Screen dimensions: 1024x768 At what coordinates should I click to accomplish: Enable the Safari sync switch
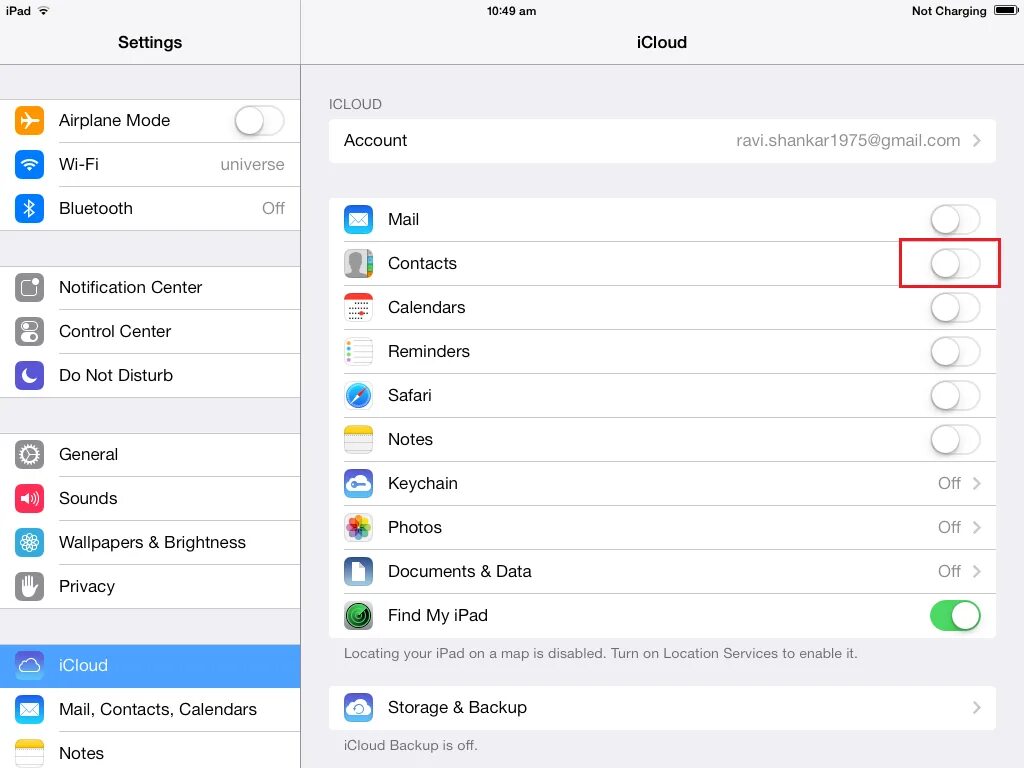click(x=955, y=396)
